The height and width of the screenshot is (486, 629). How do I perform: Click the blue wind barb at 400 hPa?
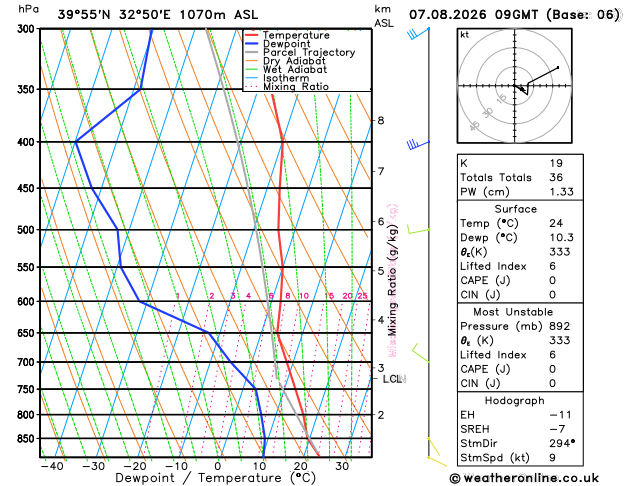418,144
